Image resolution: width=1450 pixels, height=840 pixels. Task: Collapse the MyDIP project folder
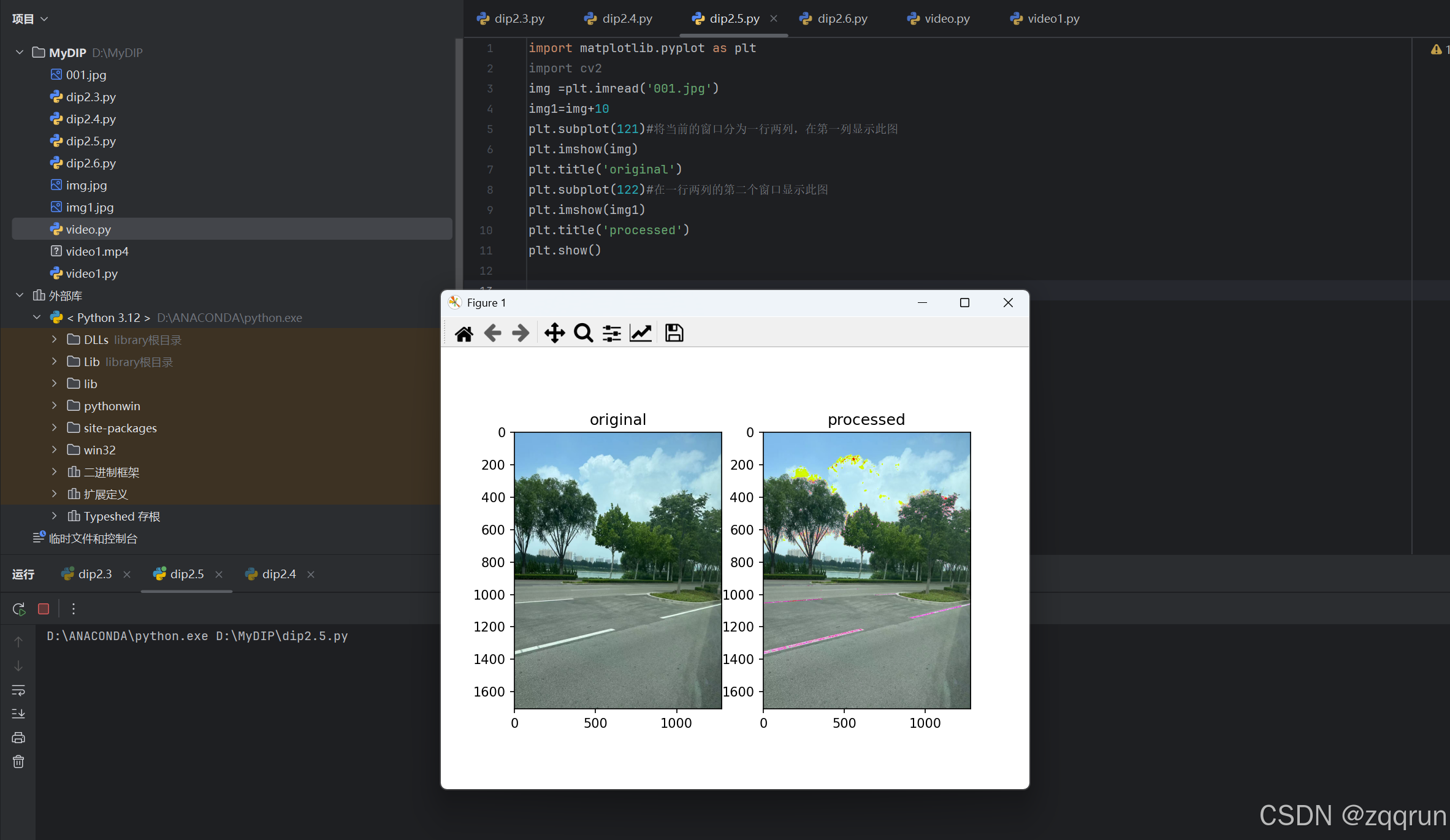click(20, 53)
